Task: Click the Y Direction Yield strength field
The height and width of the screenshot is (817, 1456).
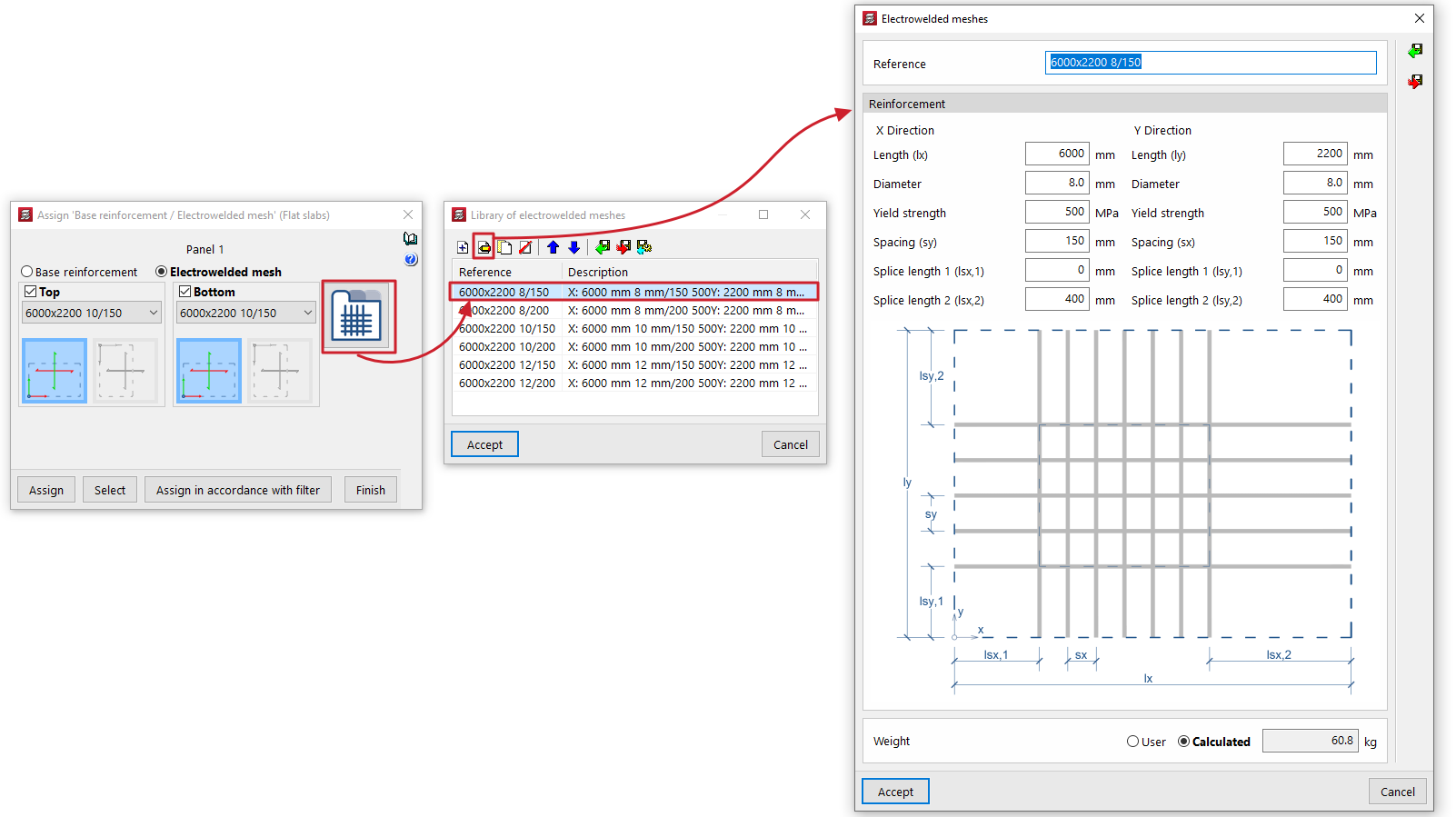Action: (1315, 212)
